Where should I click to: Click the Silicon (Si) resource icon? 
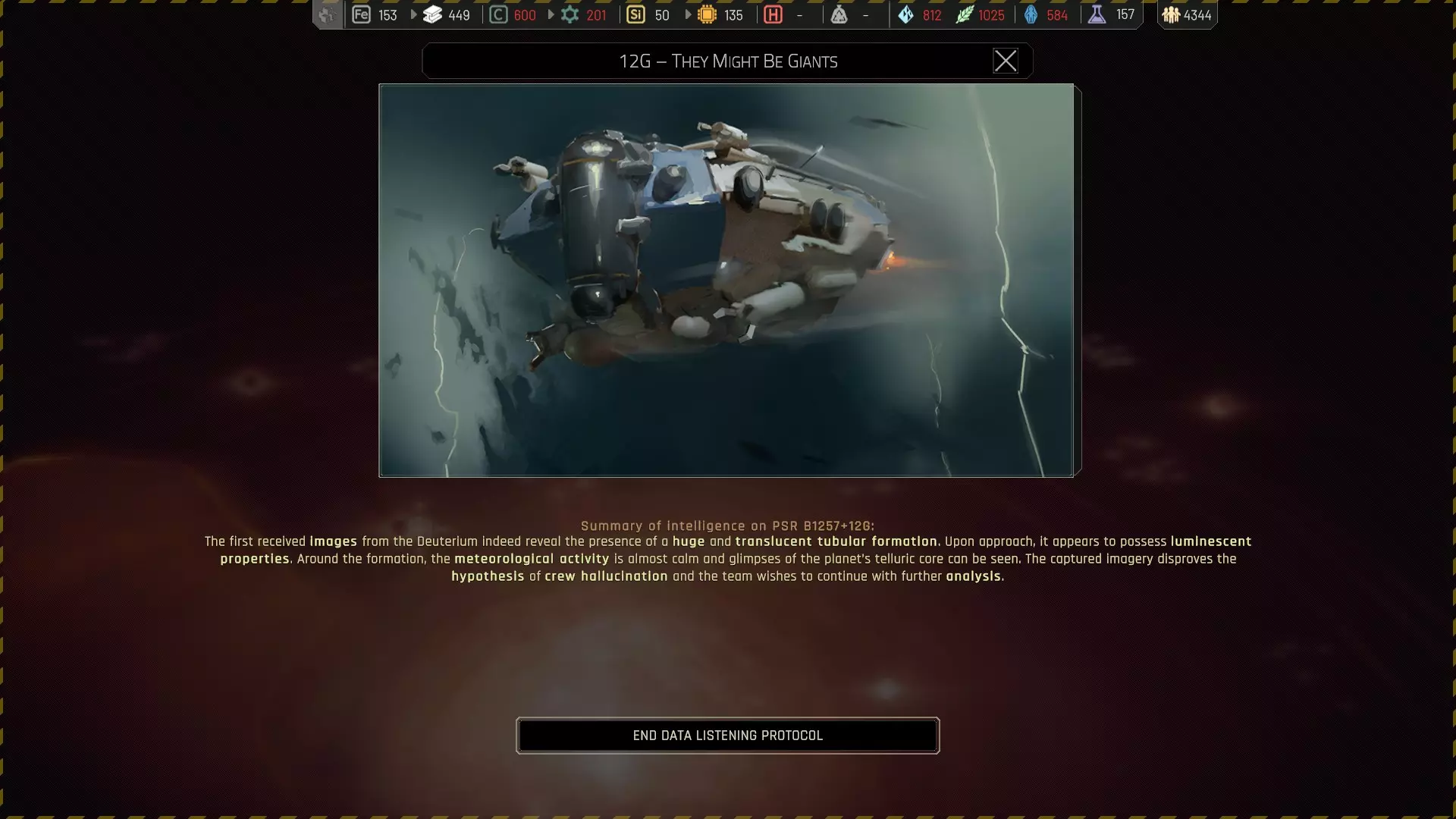click(635, 14)
